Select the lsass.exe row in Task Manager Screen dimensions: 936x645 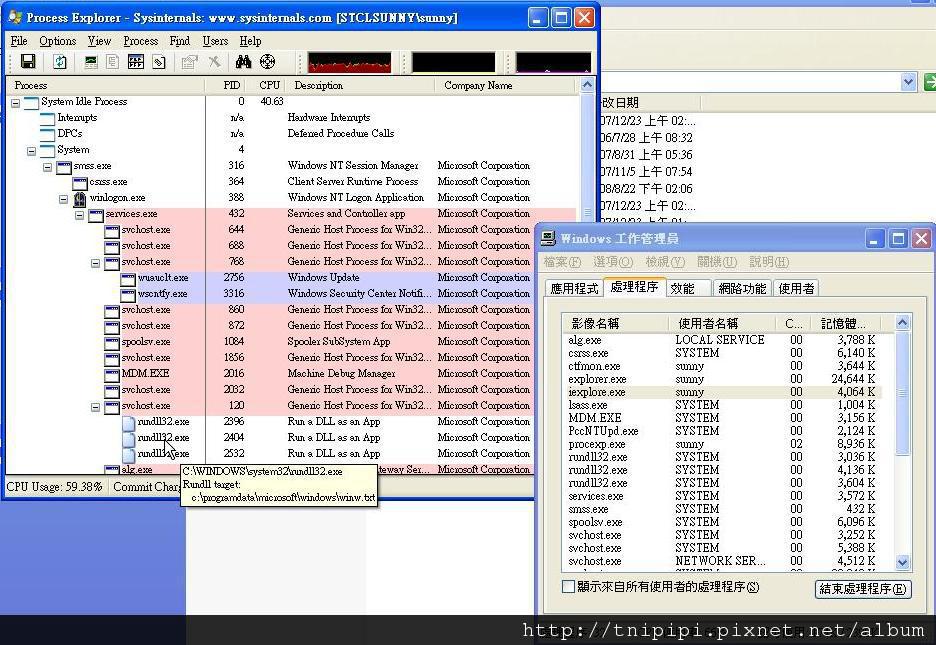[722, 405]
